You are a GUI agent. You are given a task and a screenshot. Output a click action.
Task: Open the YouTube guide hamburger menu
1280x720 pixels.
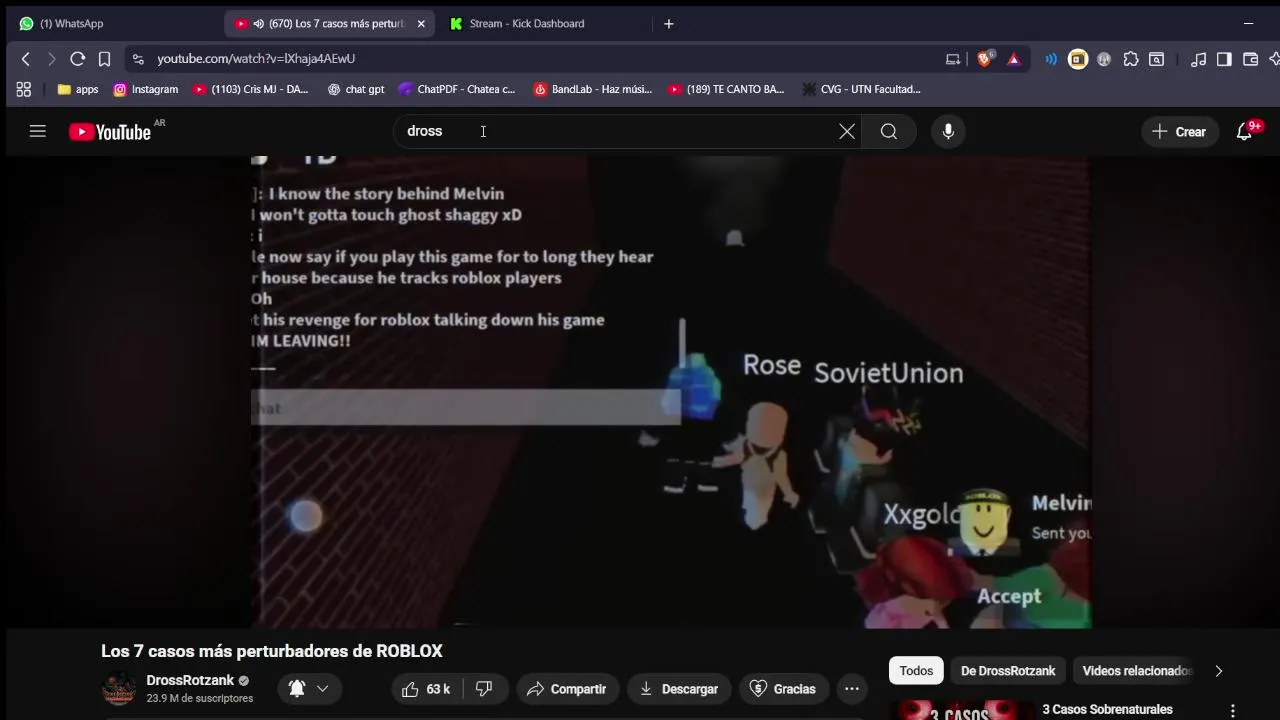pyautogui.click(x=38, y=131)
